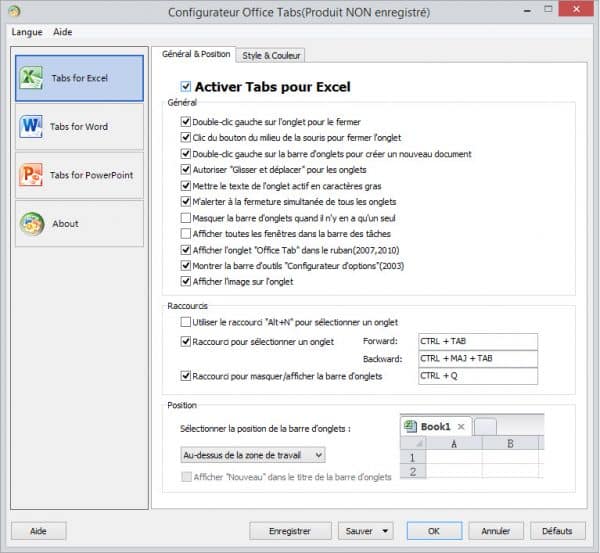Toggle Clic du bouton du milieu pour fermer l'onglet
The image size is (600, 553).
tap(186, 137)
